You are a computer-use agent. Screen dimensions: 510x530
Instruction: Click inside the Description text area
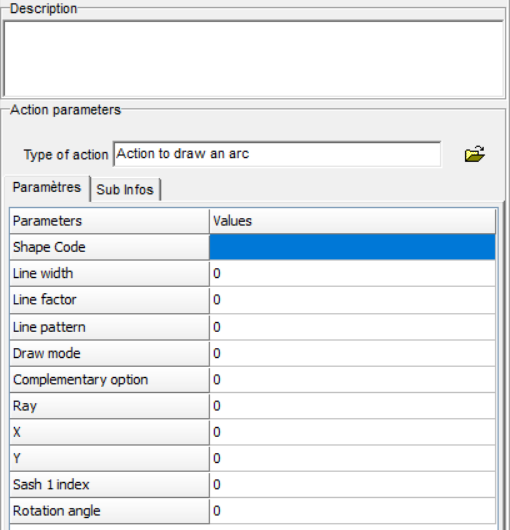click(253, 59)
